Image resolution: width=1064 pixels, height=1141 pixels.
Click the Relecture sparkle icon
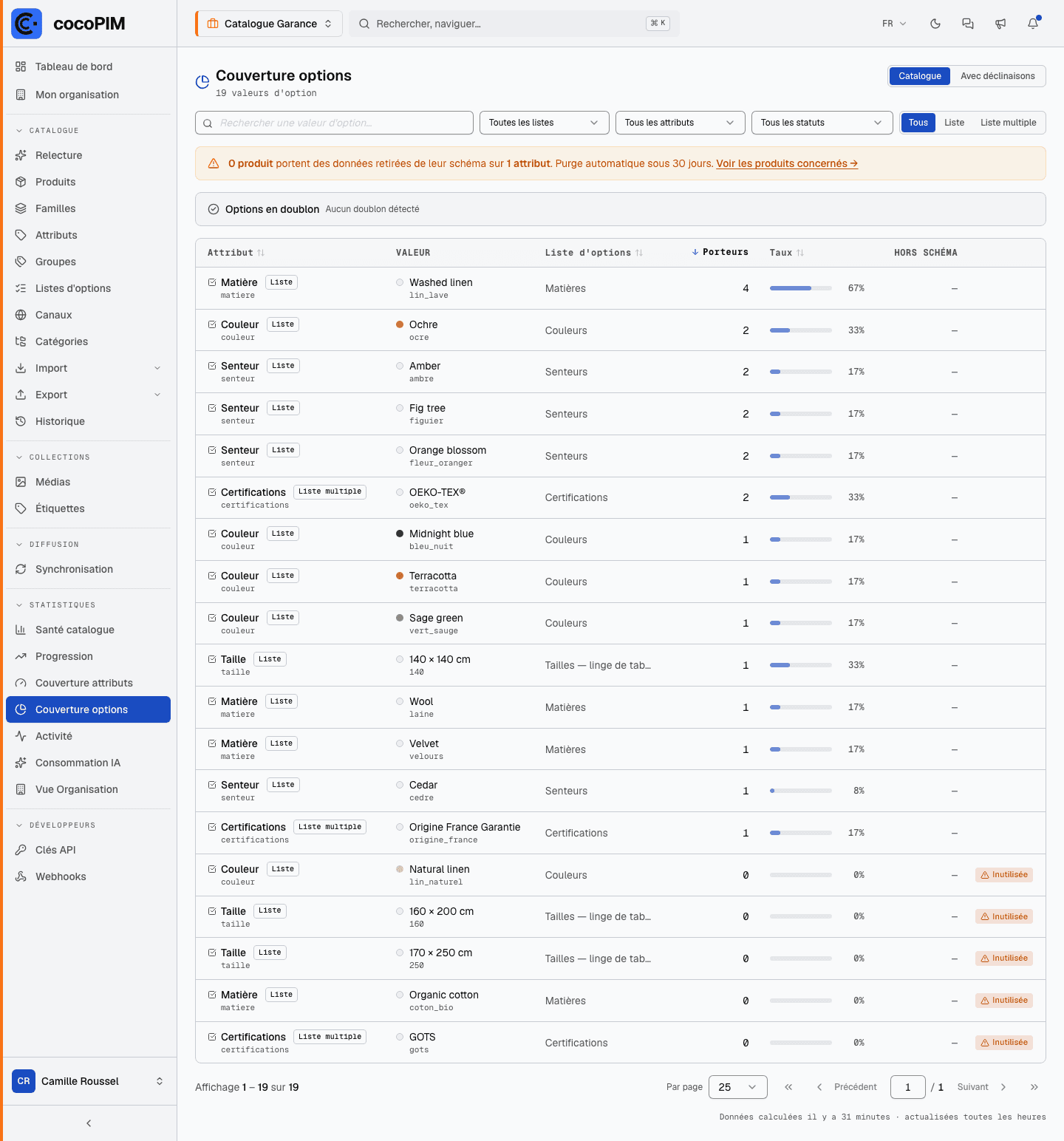(21, 155)
